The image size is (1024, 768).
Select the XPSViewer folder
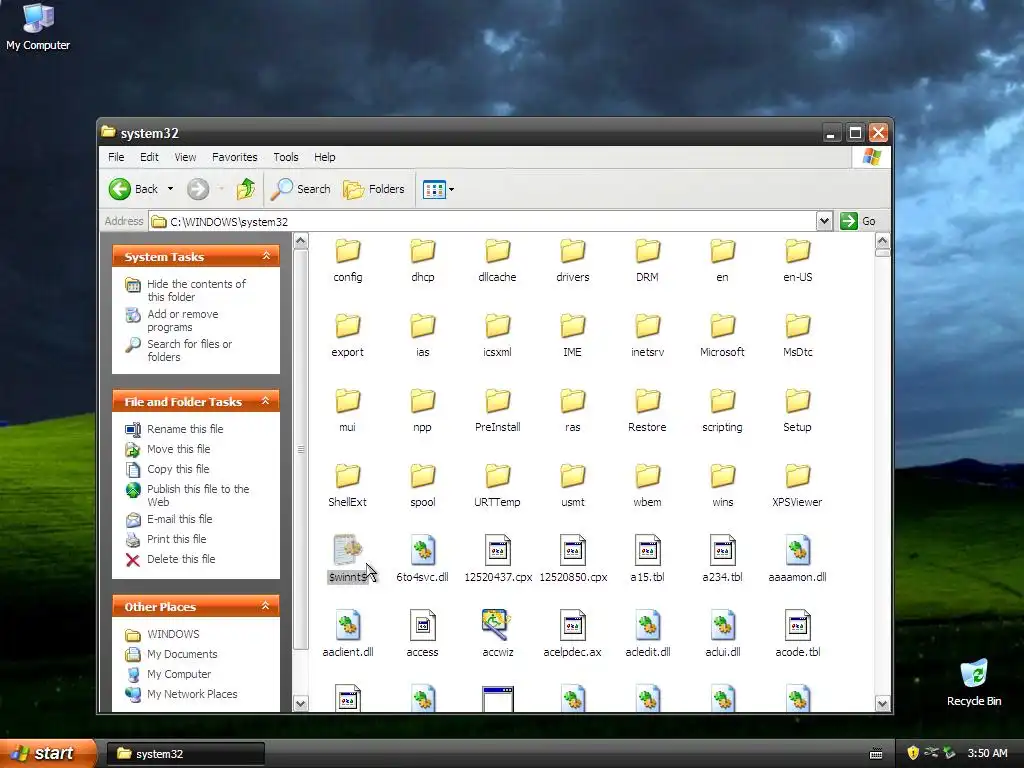click(797, 485)
